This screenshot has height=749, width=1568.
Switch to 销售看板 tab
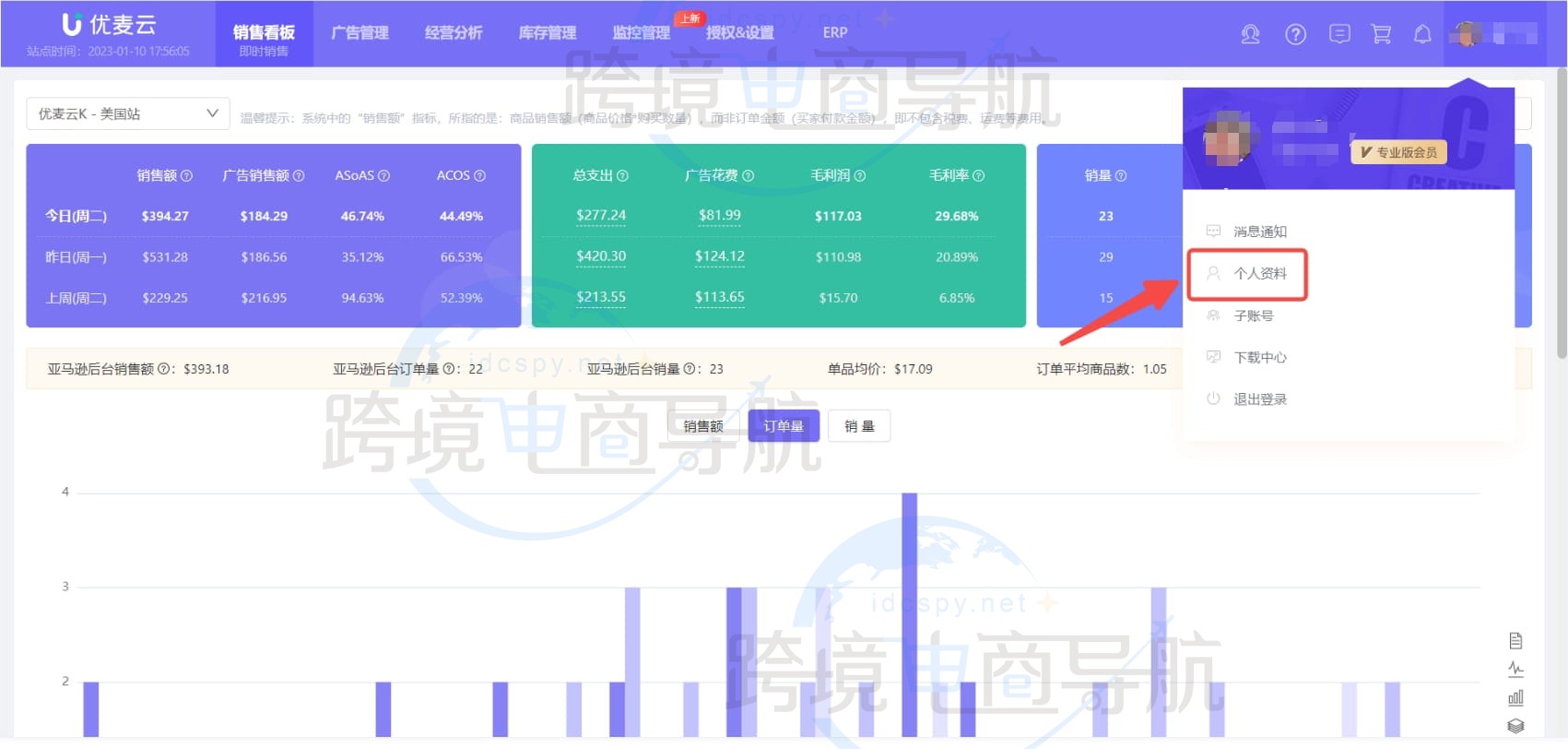point(264,35)
